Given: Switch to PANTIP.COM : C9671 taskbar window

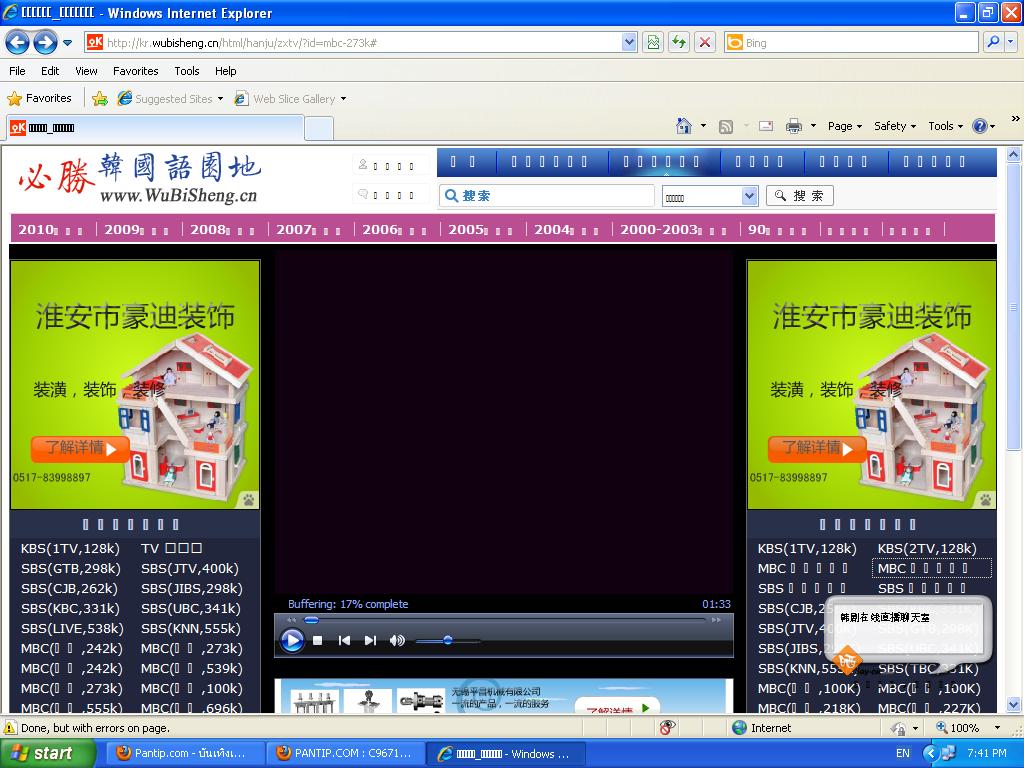Looking at the screenshot, I should pos(344,753).
